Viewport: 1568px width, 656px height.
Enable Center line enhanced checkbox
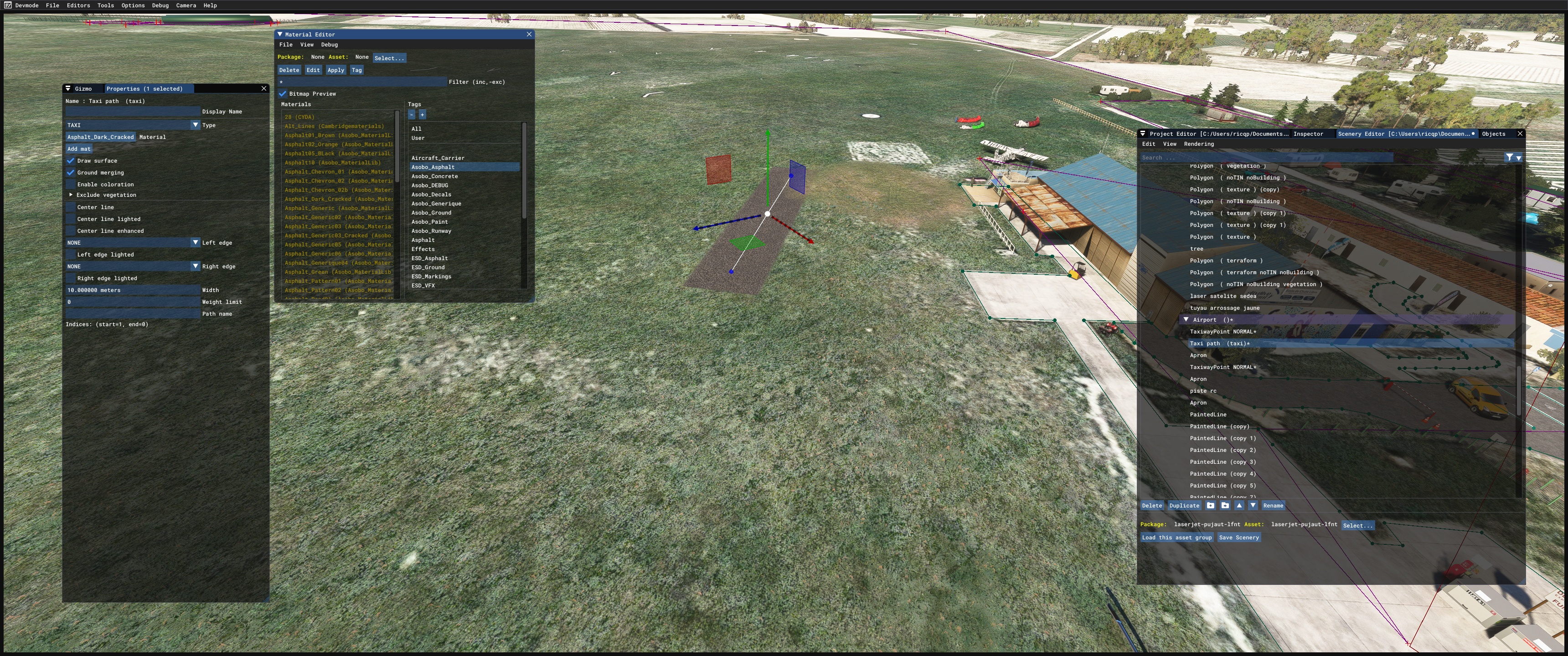71,231
